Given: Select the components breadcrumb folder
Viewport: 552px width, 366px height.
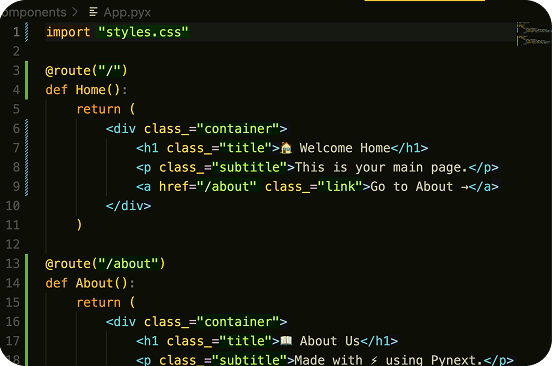Looking at the screenshot, I should (33, 12).
